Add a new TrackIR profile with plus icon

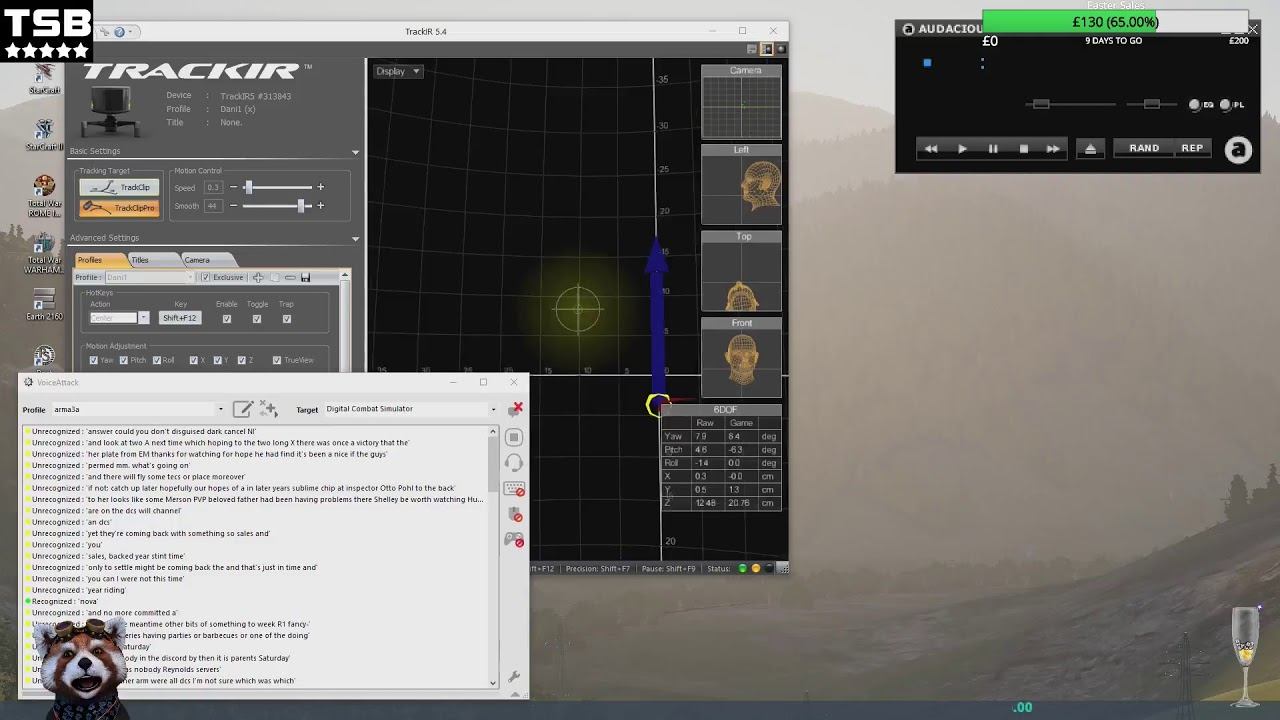point(258,277)
